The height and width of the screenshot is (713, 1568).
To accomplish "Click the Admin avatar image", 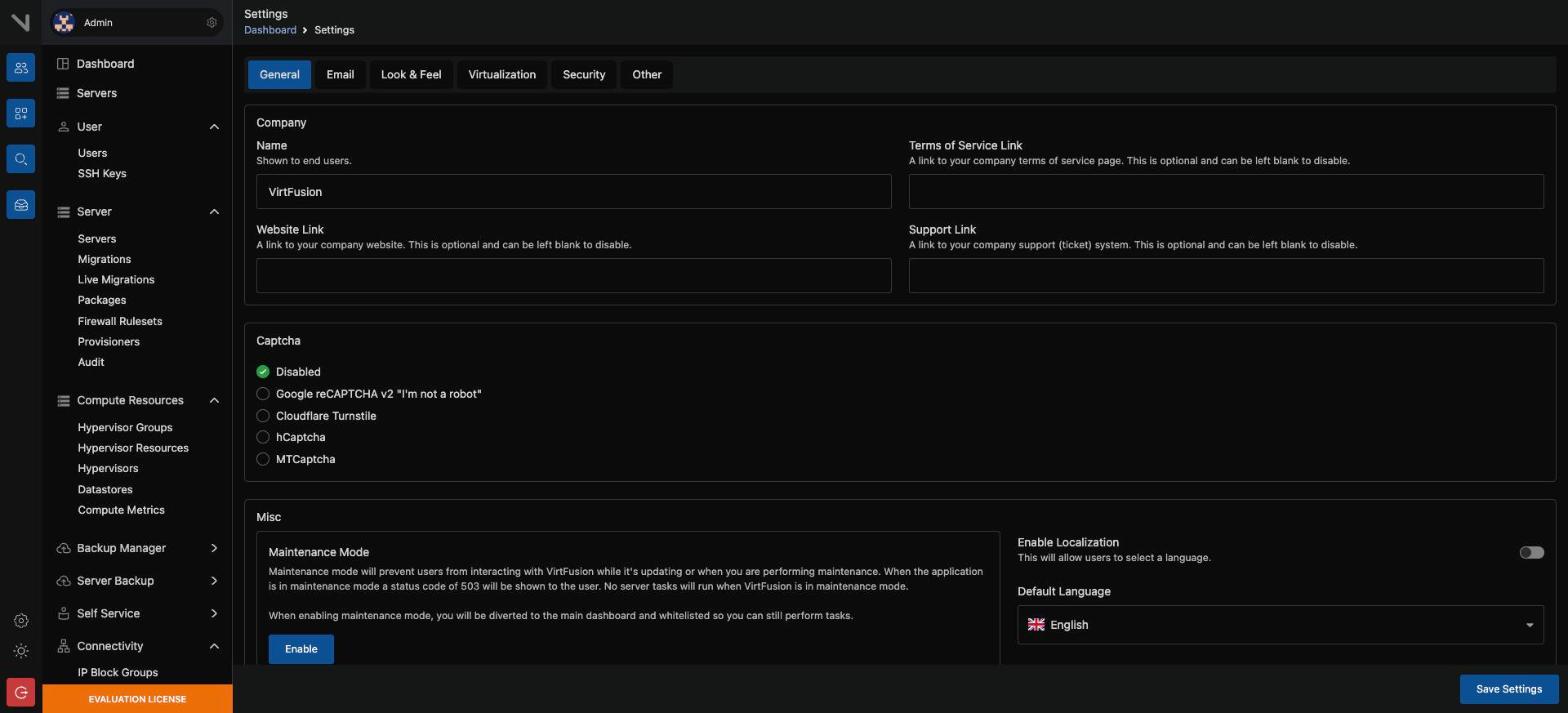I will (x=64, y=22).
